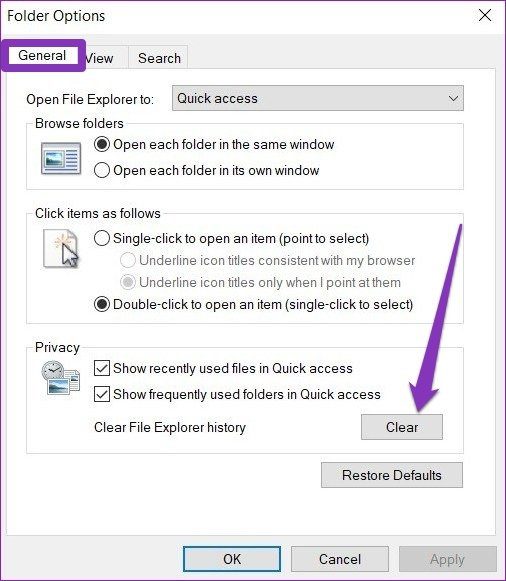This screenshot has height=581, width=506.
Task: Click the Restore Defaults button
Action: tap(392, 475)
